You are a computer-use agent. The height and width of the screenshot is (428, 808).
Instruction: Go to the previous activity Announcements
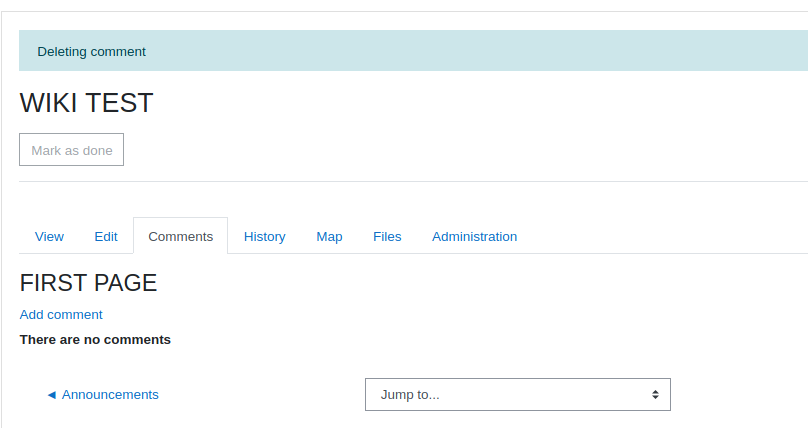point(103,395)
